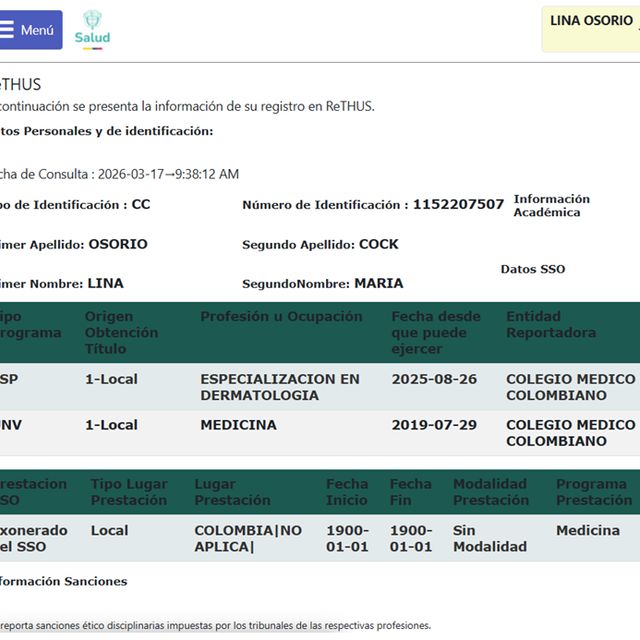Click the date 2025-08-26 cell
Screen dimensions: 640x640
pyautogui.click(x=434, y=379)
